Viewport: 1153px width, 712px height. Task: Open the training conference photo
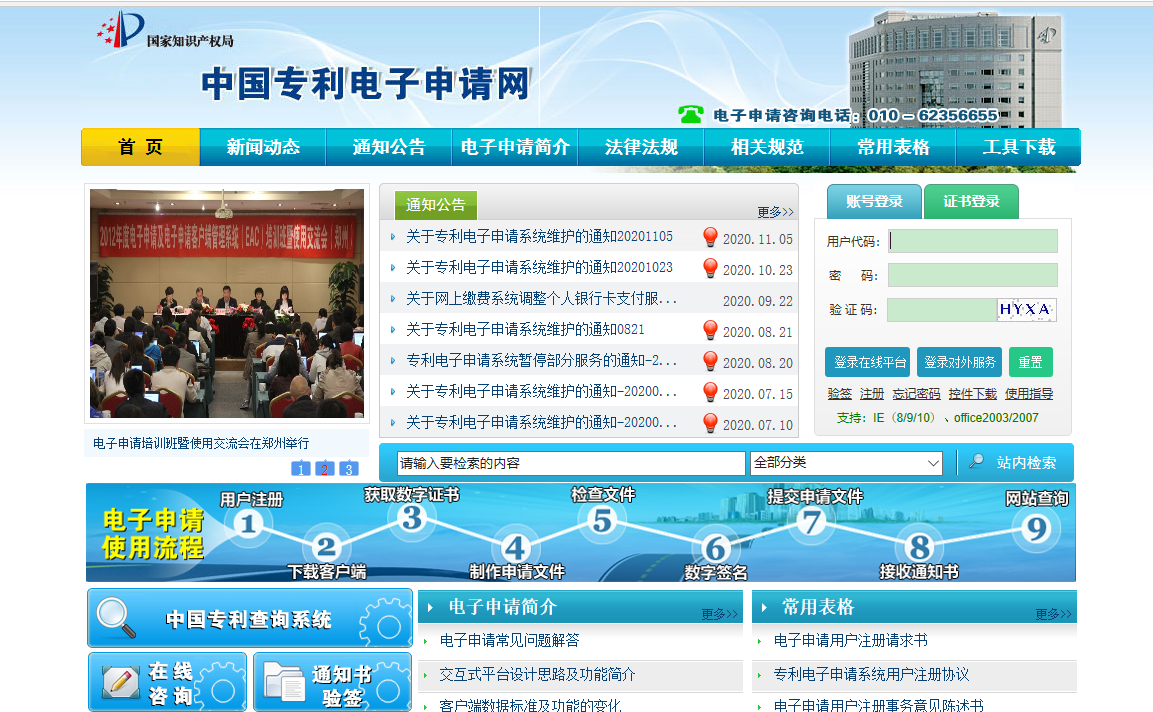226,303
